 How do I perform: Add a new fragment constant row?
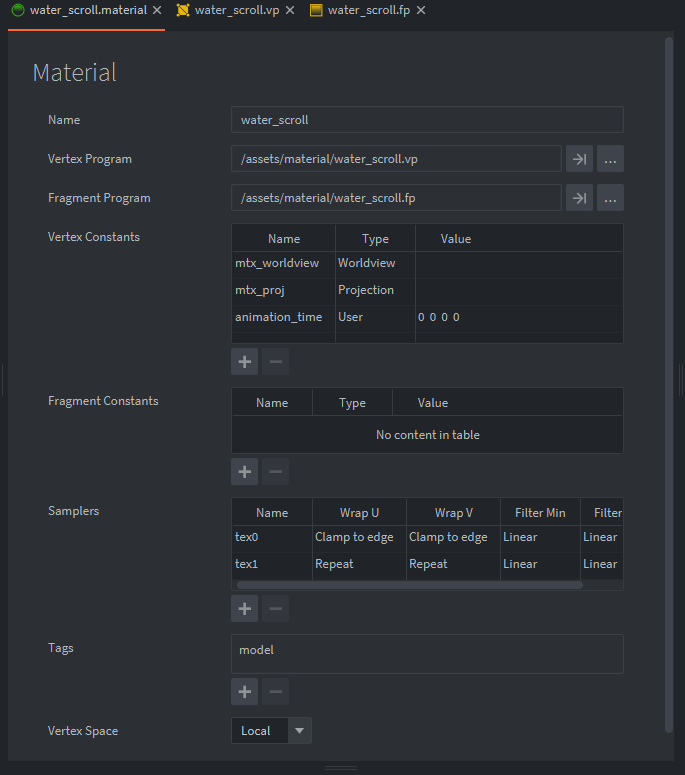click(244, 471)
